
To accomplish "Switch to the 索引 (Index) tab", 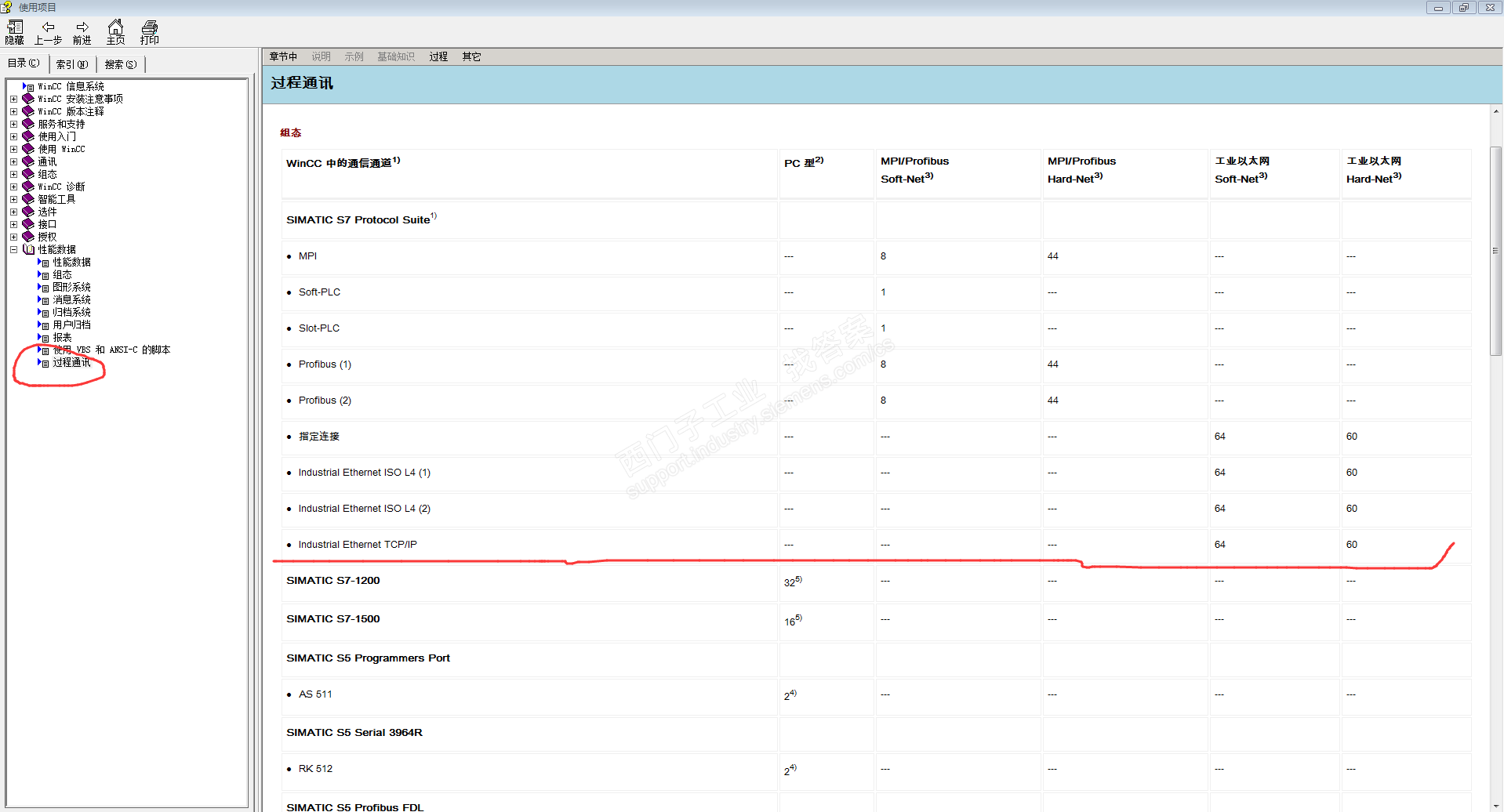I will 72,64.
